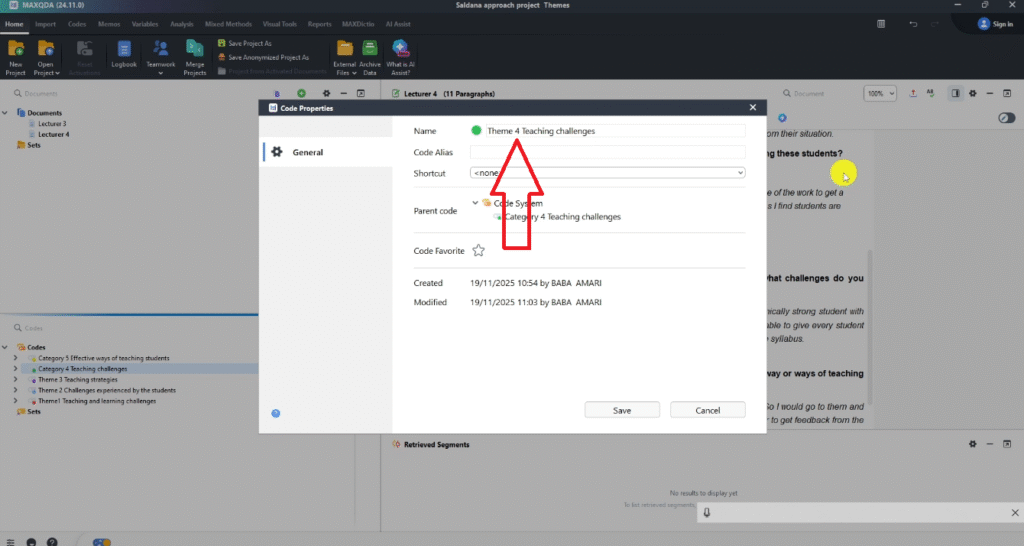Open the 100% zoom dropdown
The height and width of the screenshot is (546, 1024).
coord(880,93)
